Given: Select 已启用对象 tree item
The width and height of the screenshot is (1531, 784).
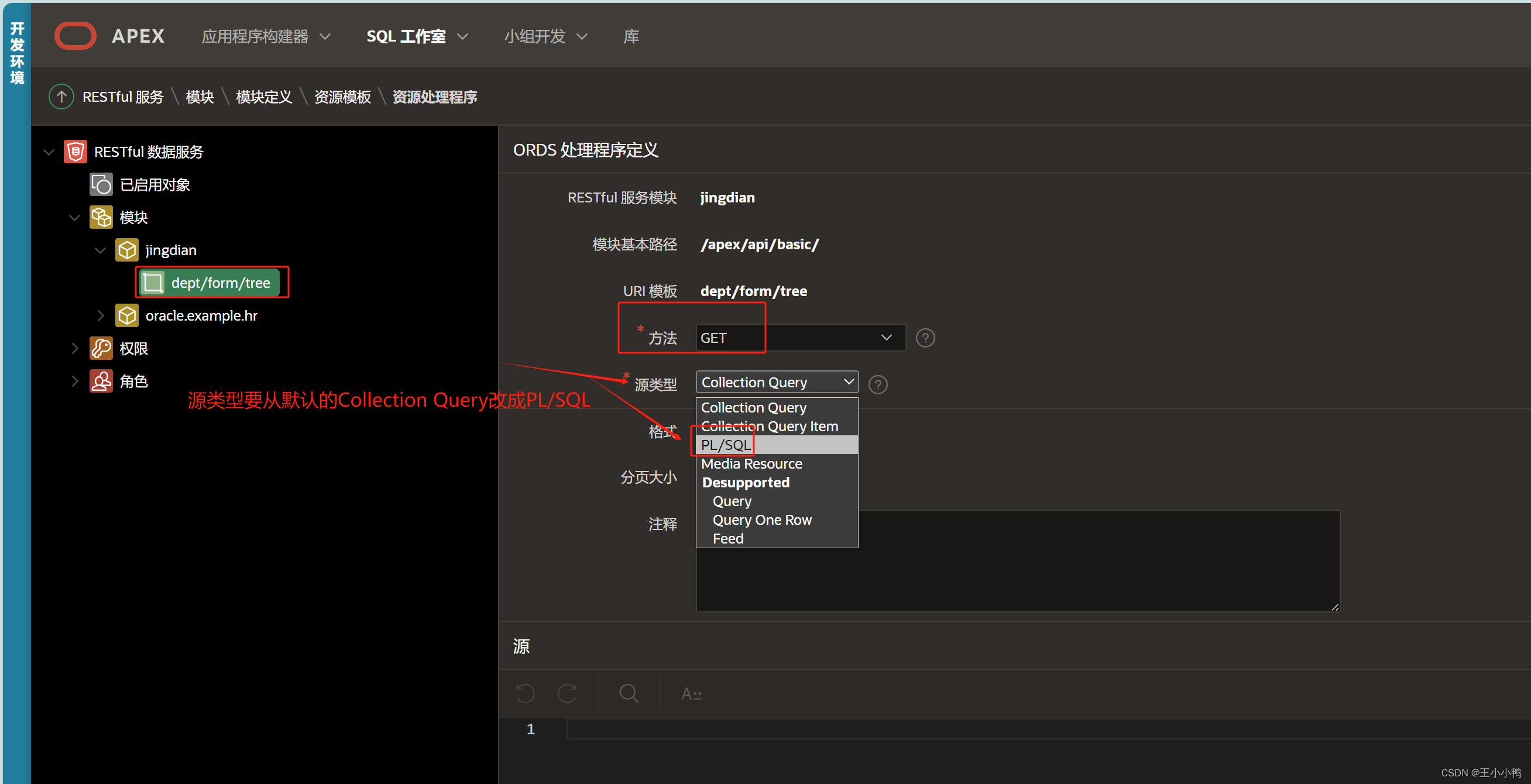Looking at the screenshot, I should (x=155, y=185).
